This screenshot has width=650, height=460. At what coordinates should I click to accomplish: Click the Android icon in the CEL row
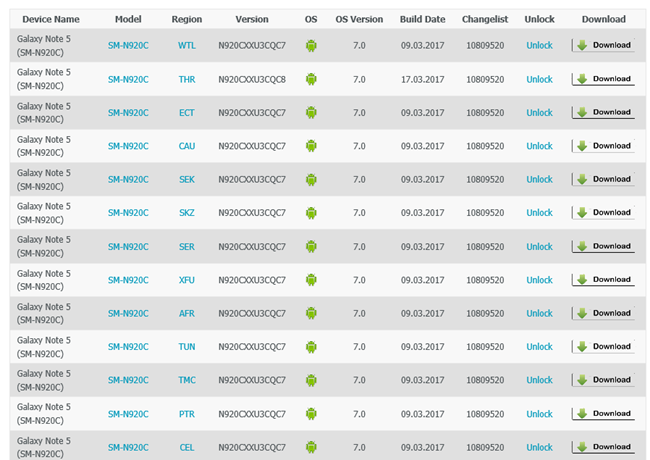[x=312, y=447]
